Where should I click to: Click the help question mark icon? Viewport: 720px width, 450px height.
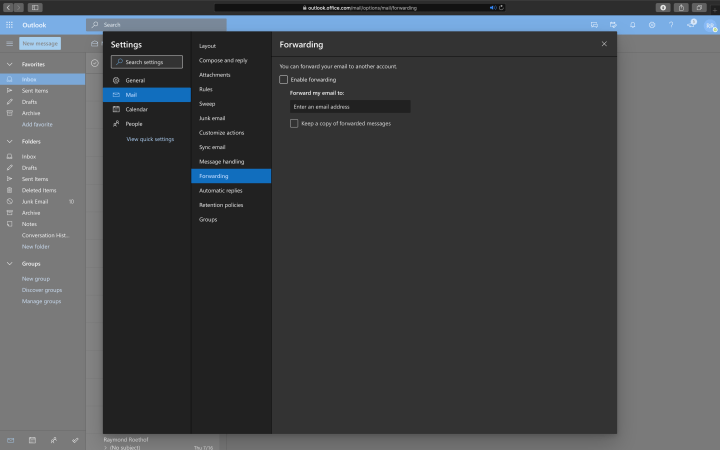(671, 24)
